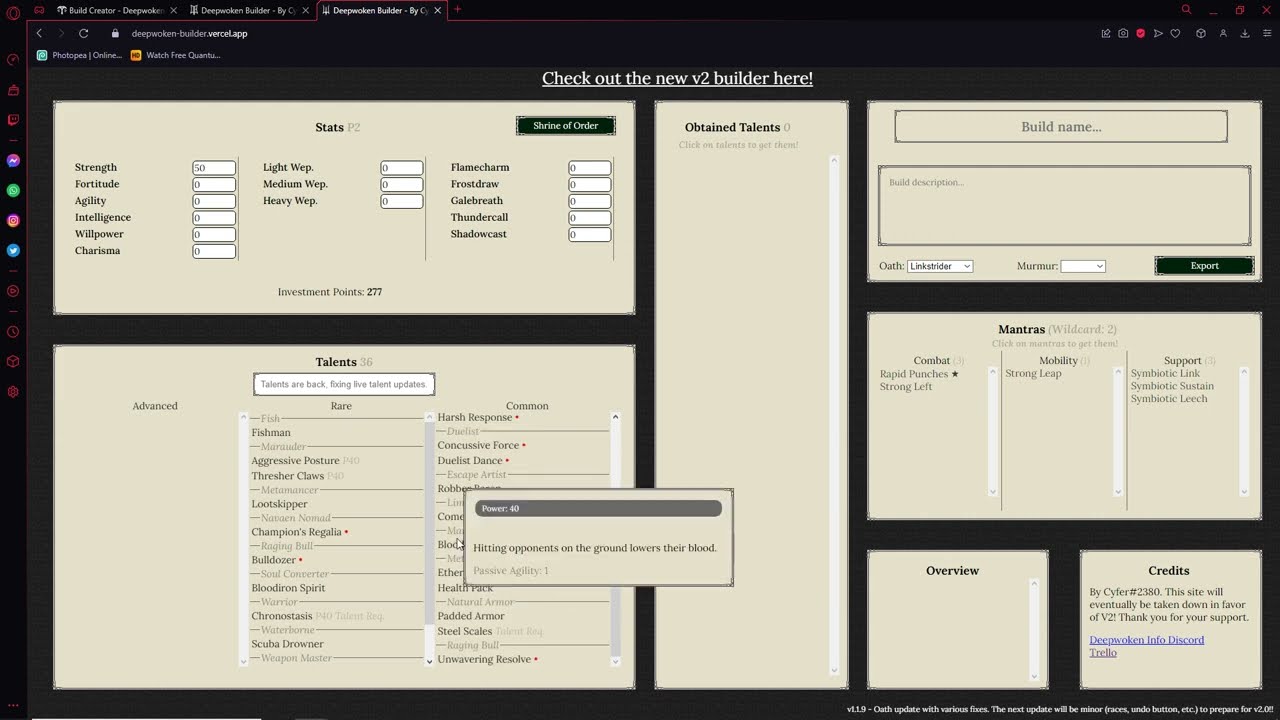1280x720 pixels.
Task: Open Settings gear in sidebar
Action: coord(13,392)
